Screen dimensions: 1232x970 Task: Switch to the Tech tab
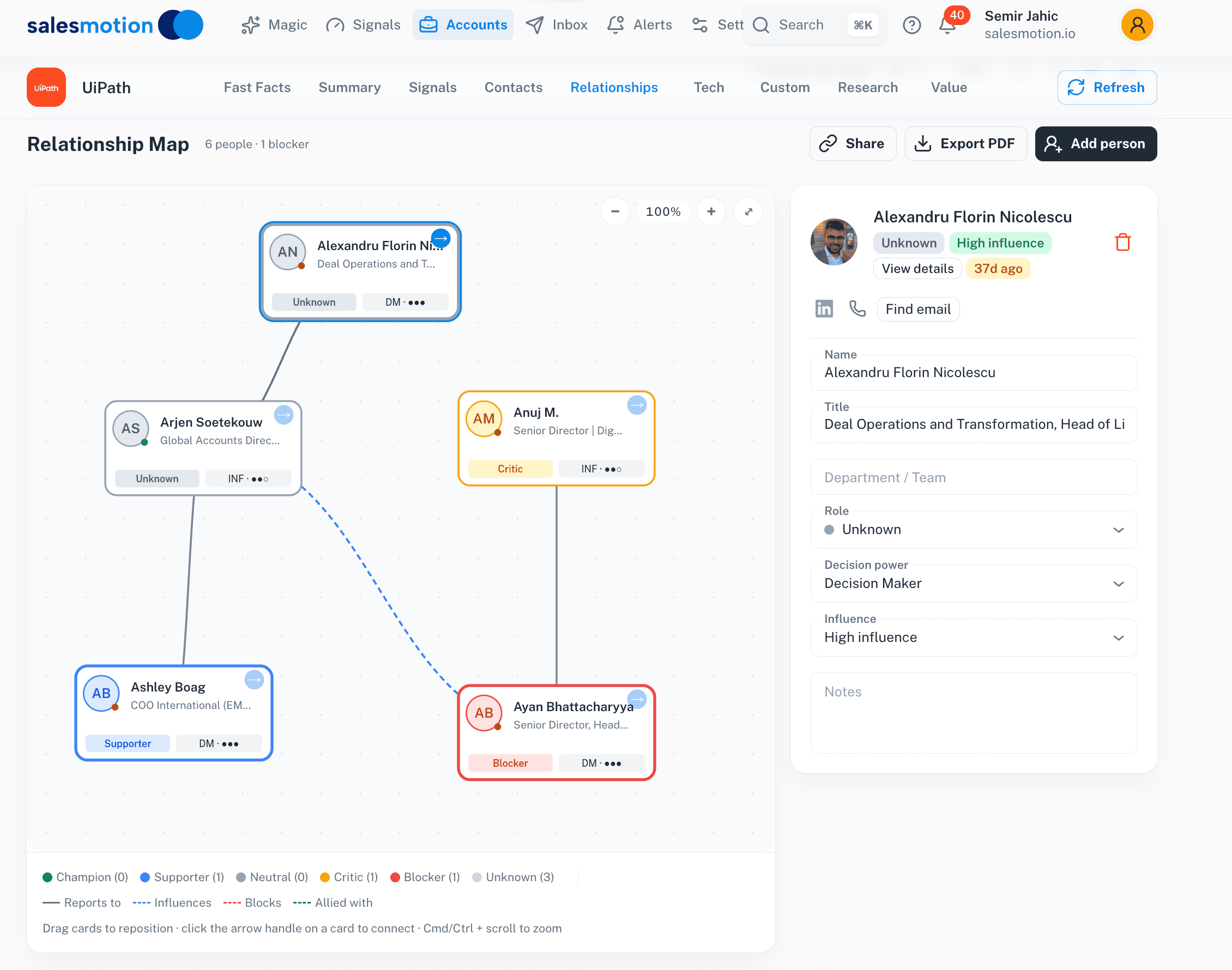click(x=709, y=87)
